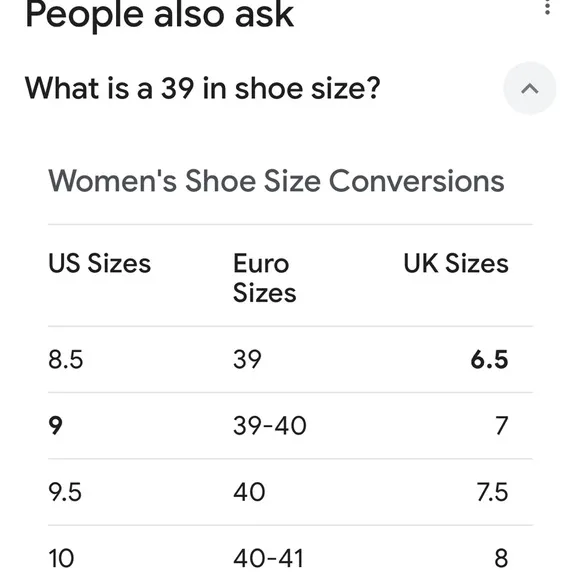The width and height of the screenshot is (580, 580).
Task: Select the UK Sizes column header
Action: pos(456,264)
